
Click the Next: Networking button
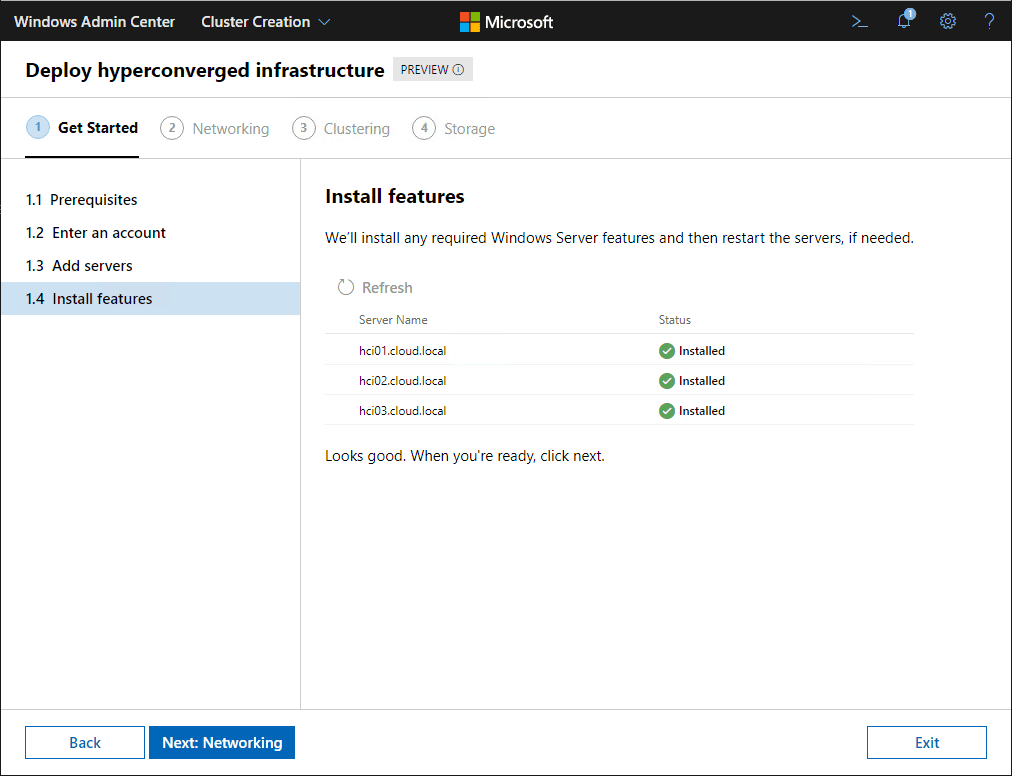[222, 742]
